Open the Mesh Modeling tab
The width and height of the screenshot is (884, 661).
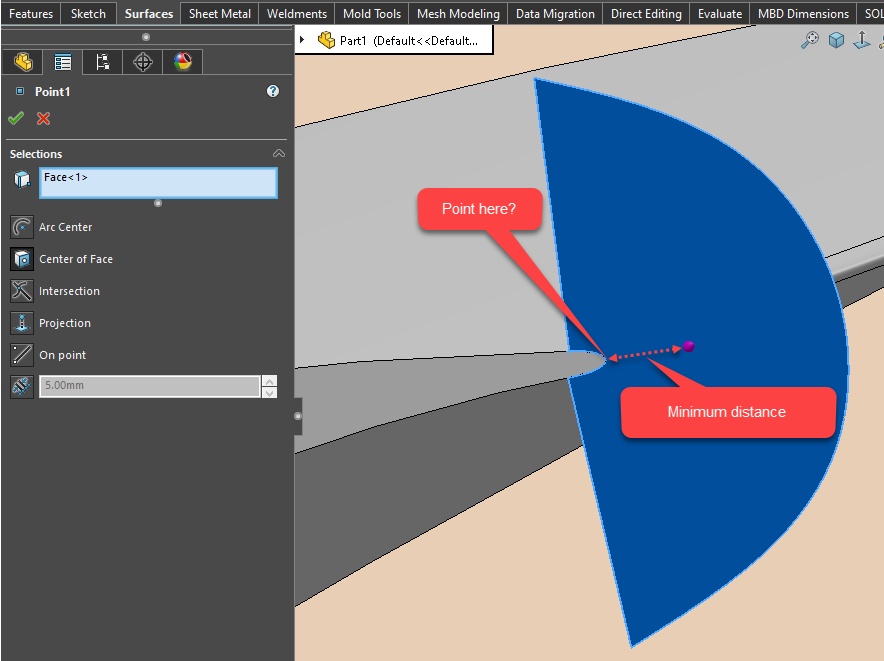click(x=458, y=14)
